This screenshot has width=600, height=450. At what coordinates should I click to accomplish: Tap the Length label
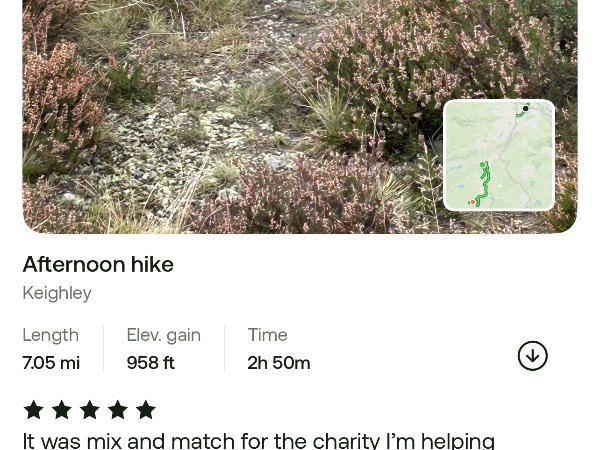[x=51, y=335]
